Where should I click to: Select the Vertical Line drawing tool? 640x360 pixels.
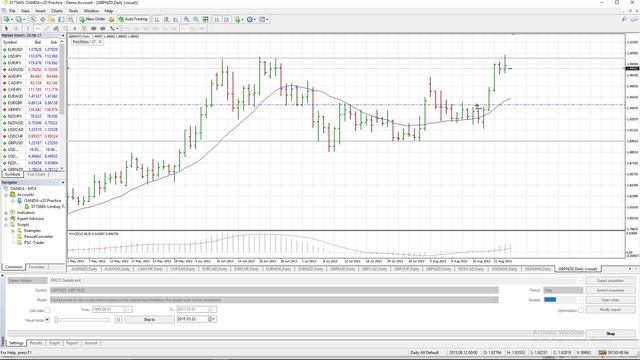coord(28,28)
